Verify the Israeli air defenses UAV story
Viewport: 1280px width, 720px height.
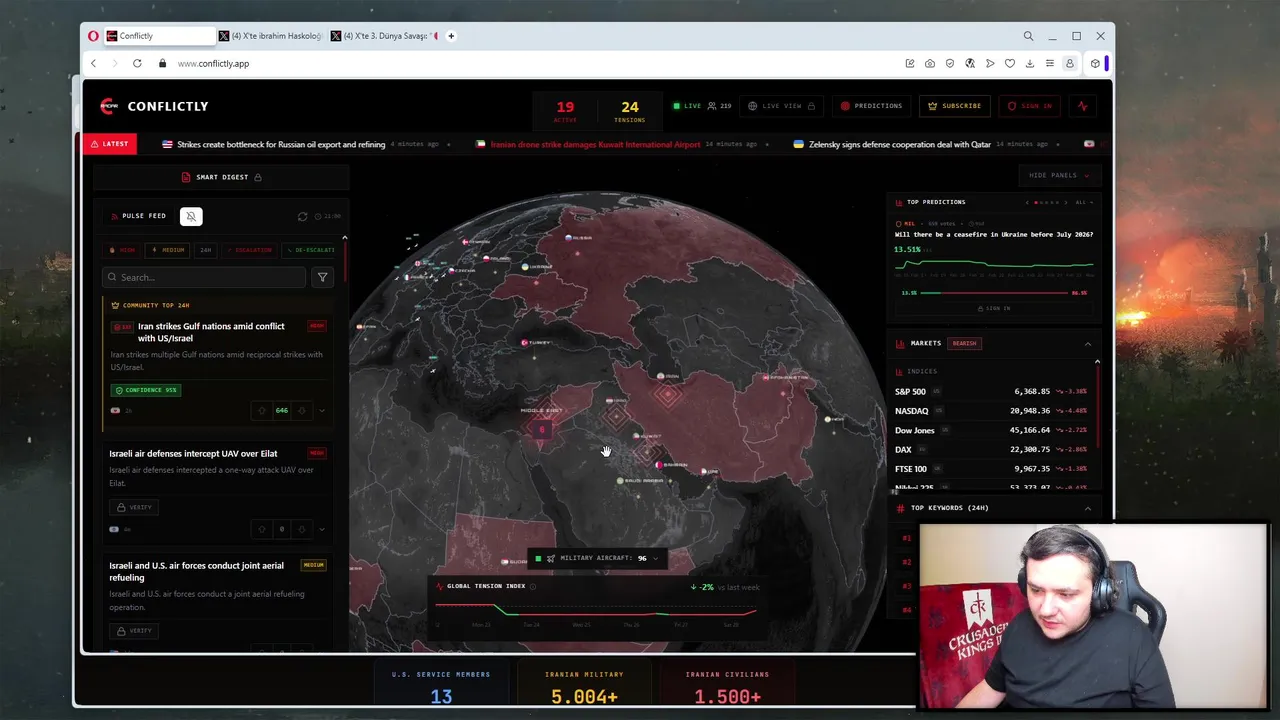point(134,507)
